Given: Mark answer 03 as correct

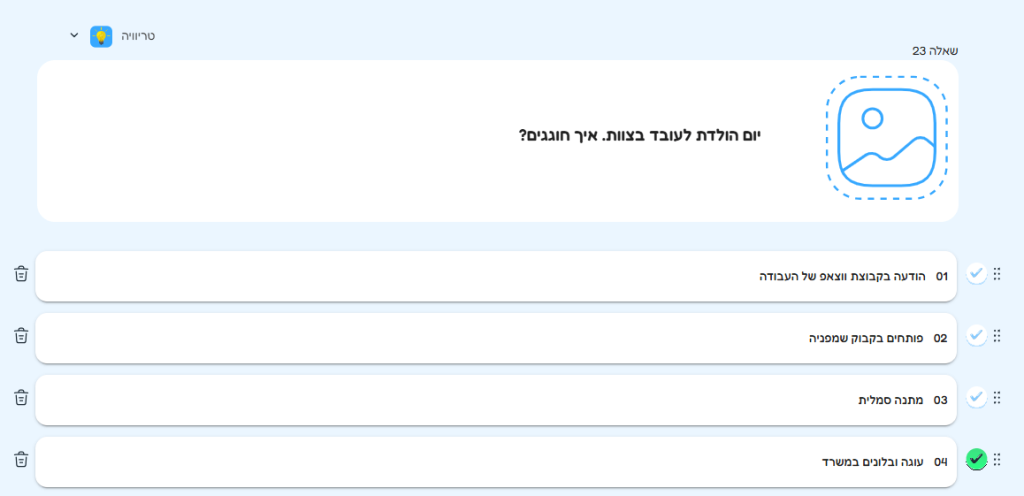Looking at the screenshot, I should [x=976, y=398].
